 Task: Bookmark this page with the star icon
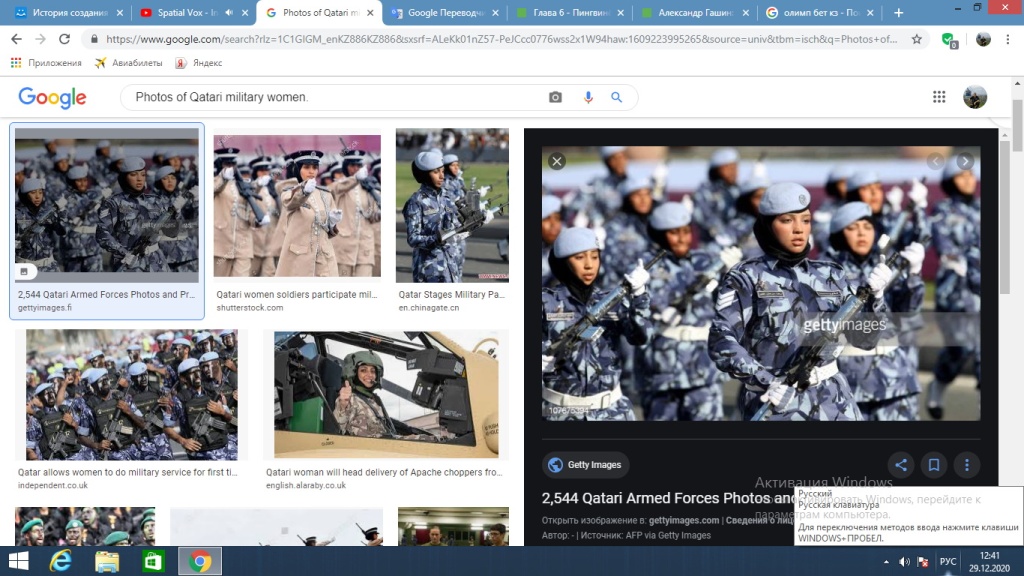pos(917,39)
